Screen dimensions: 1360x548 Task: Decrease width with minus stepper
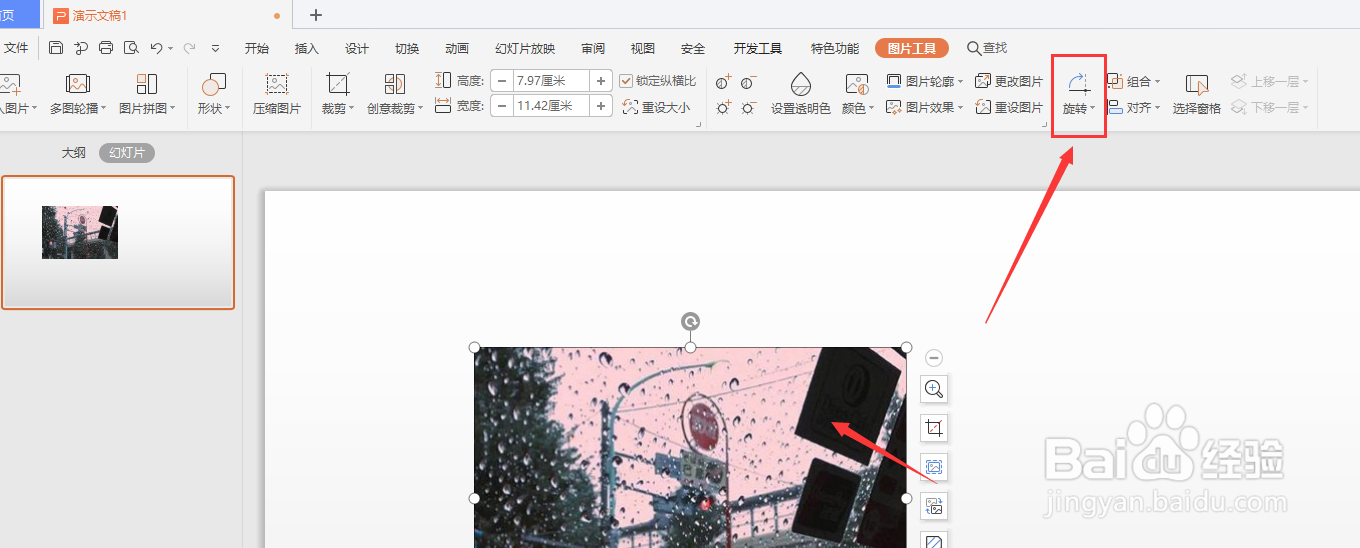click(x=502, y=106)
